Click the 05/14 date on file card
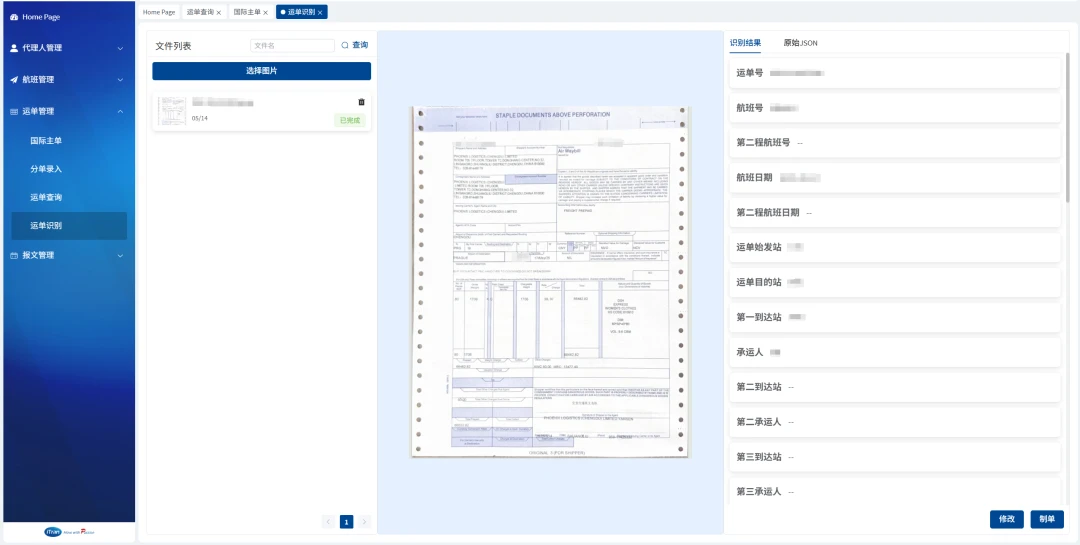1080x545 pixels. pyautogui.click(x=200, y=118)
